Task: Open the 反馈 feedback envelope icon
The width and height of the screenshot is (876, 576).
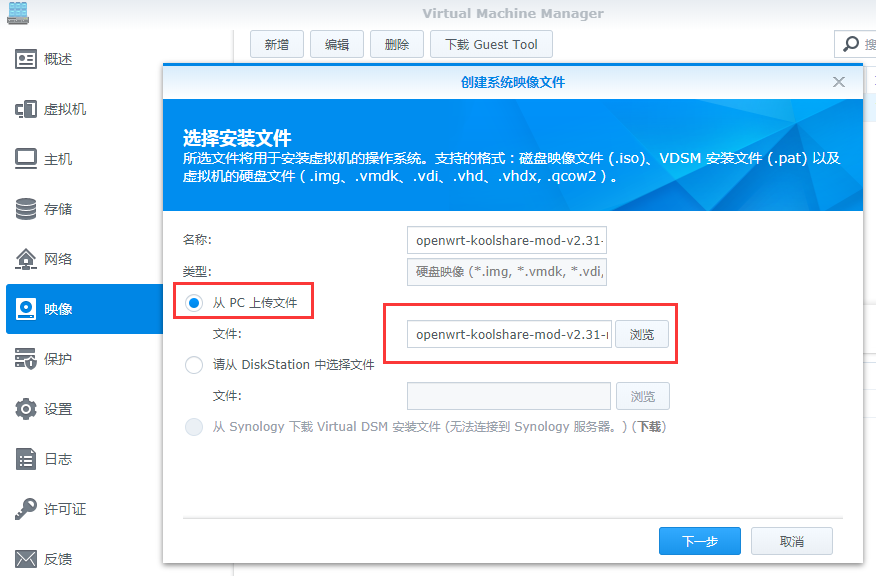Action: coord(26,559)
